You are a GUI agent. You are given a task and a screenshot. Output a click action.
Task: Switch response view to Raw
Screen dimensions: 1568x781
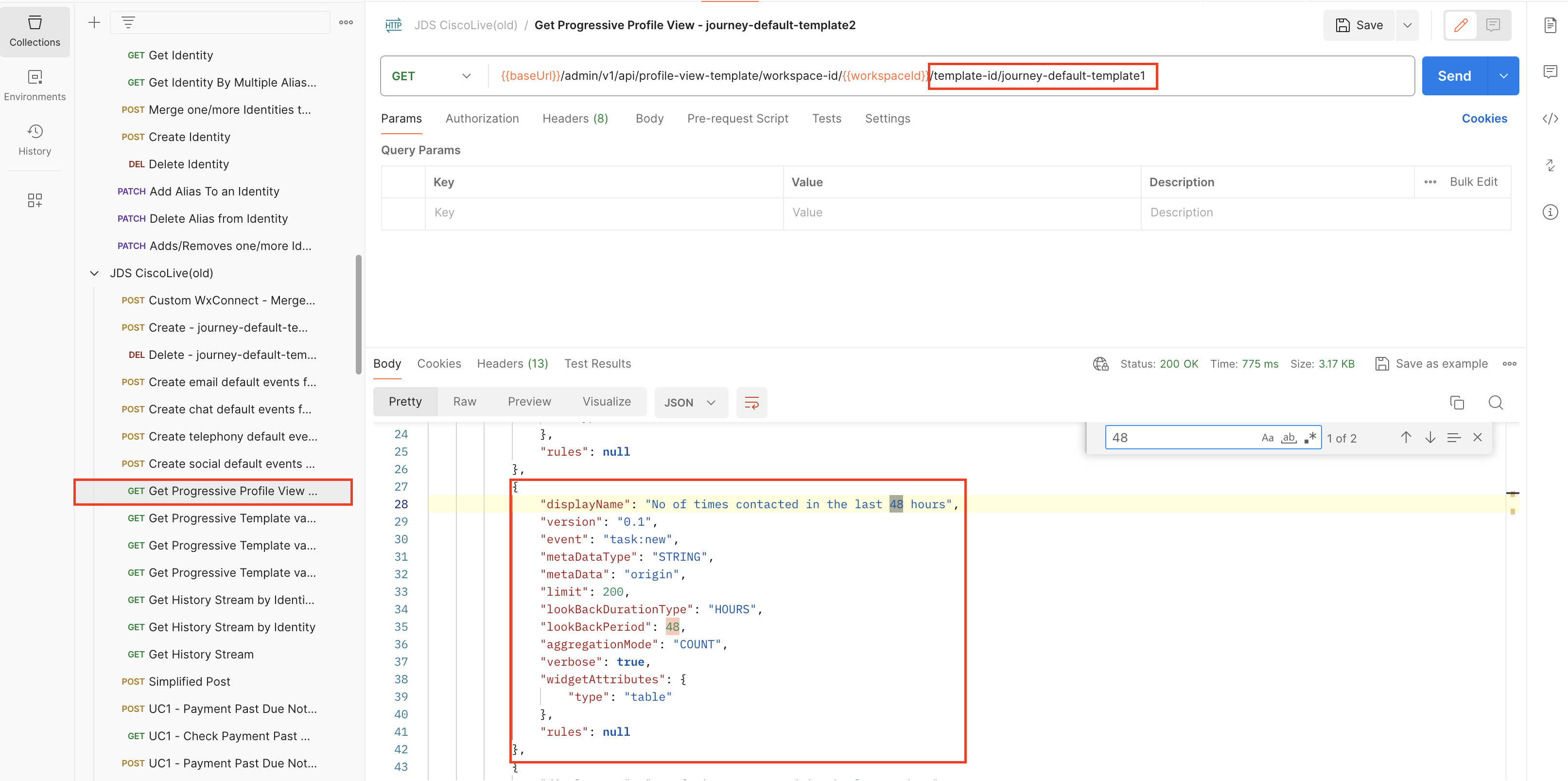(x=465, y=402)
